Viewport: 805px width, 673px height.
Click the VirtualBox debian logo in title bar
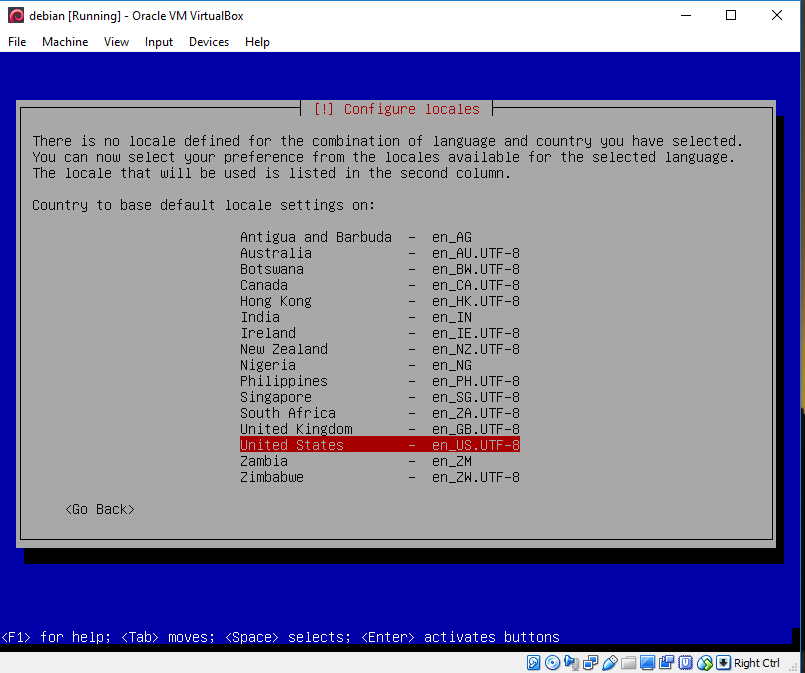click(16, 15)
